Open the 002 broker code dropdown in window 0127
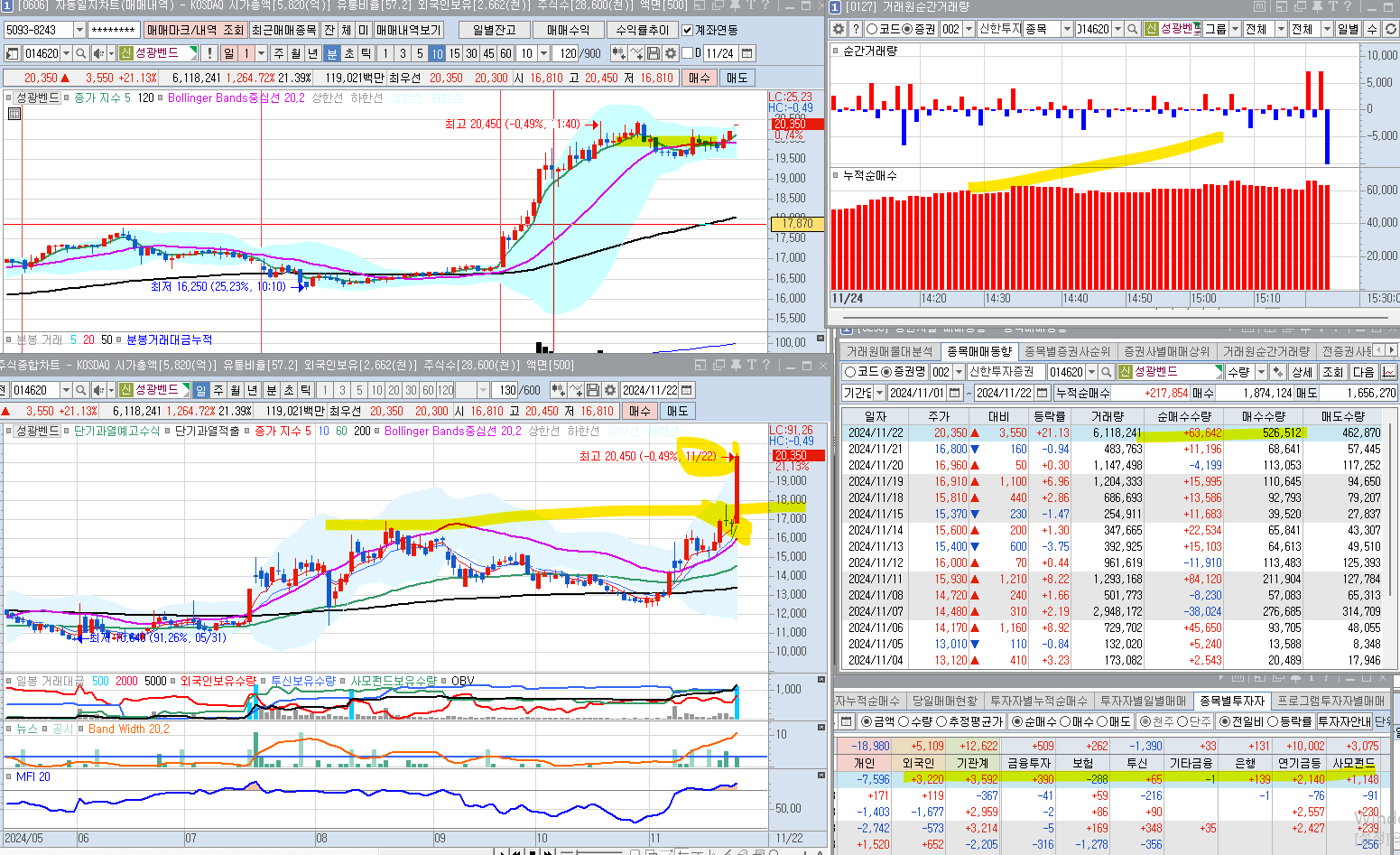 [969, 29]
